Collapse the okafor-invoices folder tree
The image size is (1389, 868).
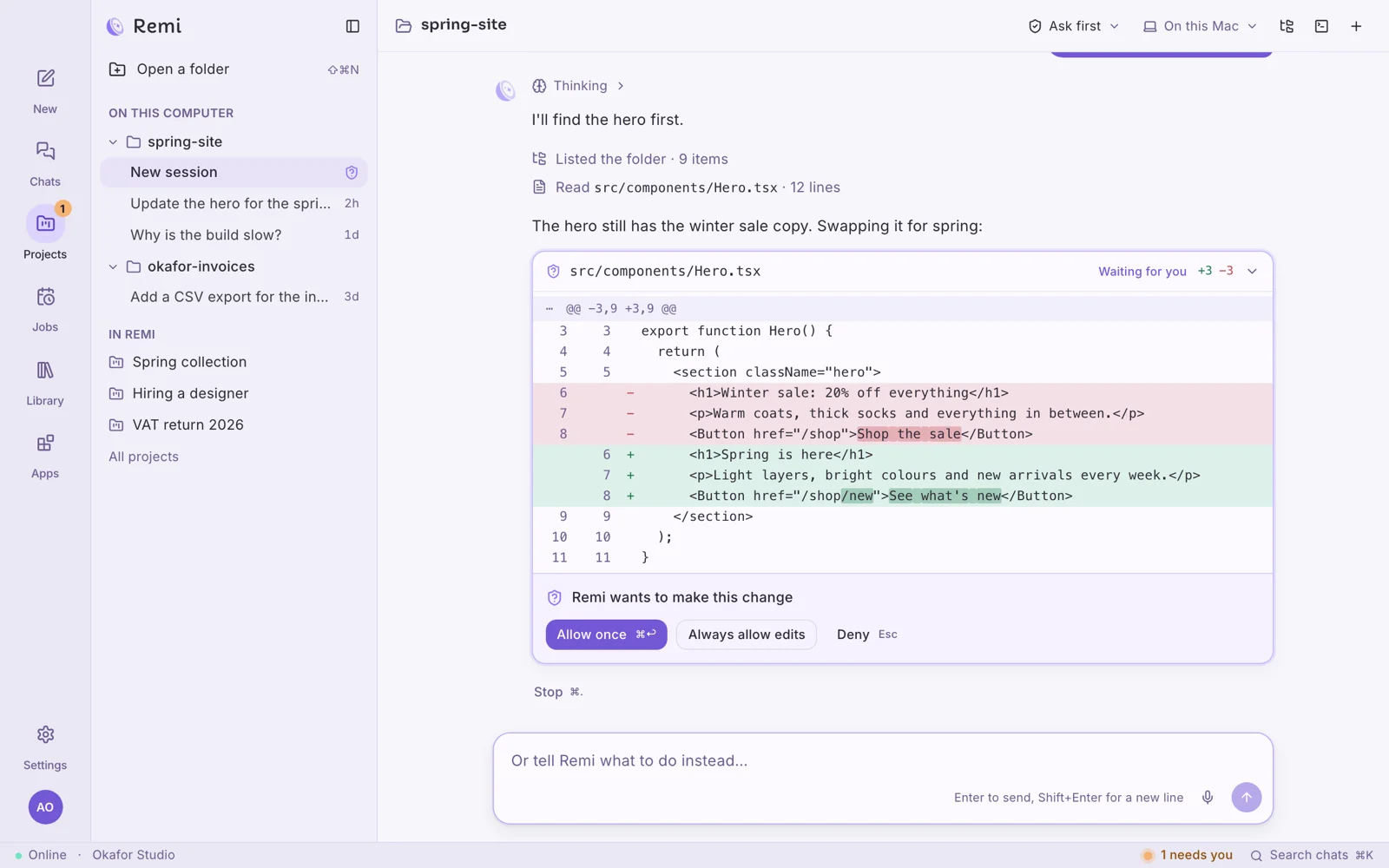point(113,266)
